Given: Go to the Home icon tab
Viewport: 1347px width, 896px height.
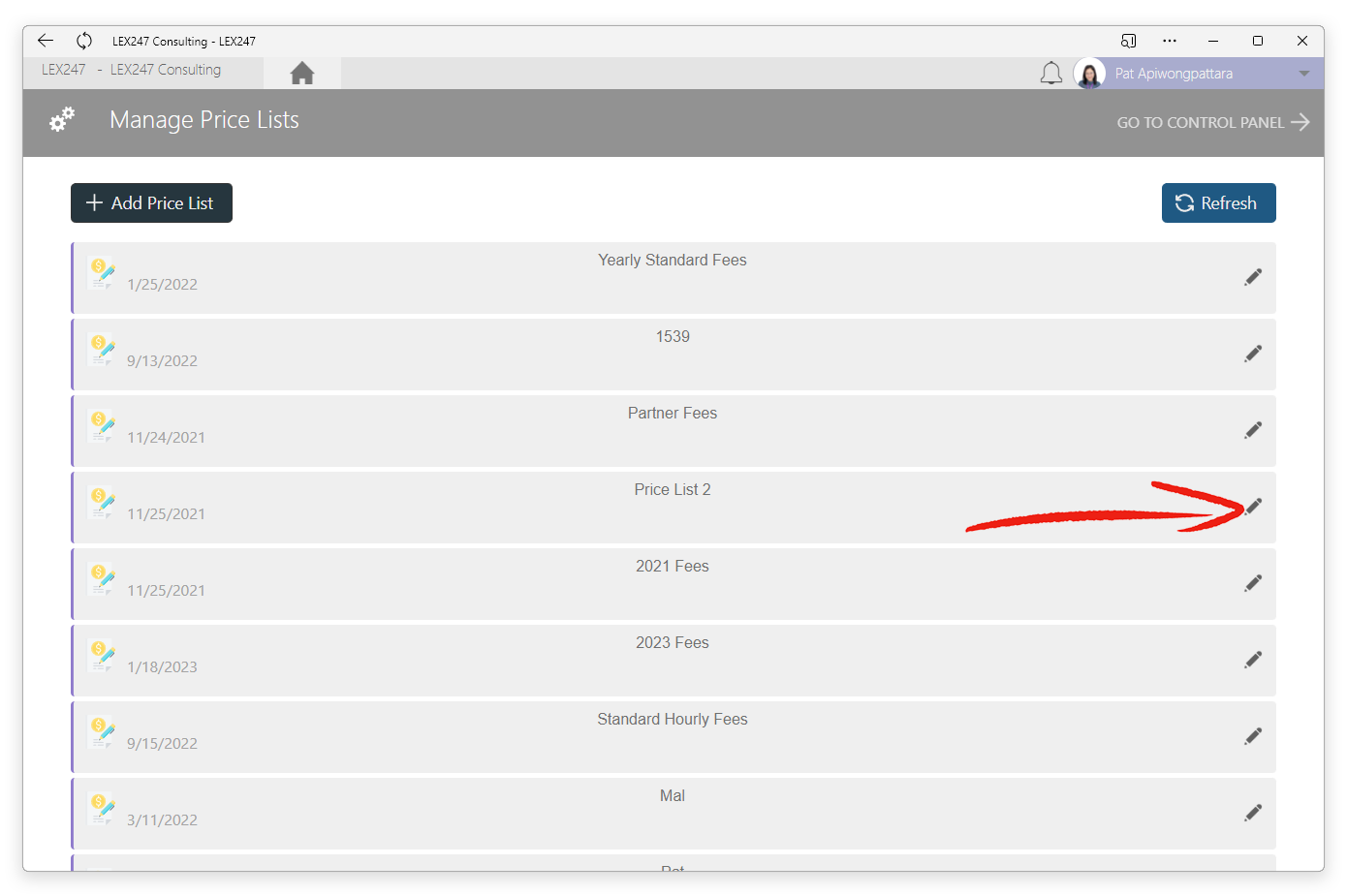Looking at the screenshot, I should click(302, 73).
